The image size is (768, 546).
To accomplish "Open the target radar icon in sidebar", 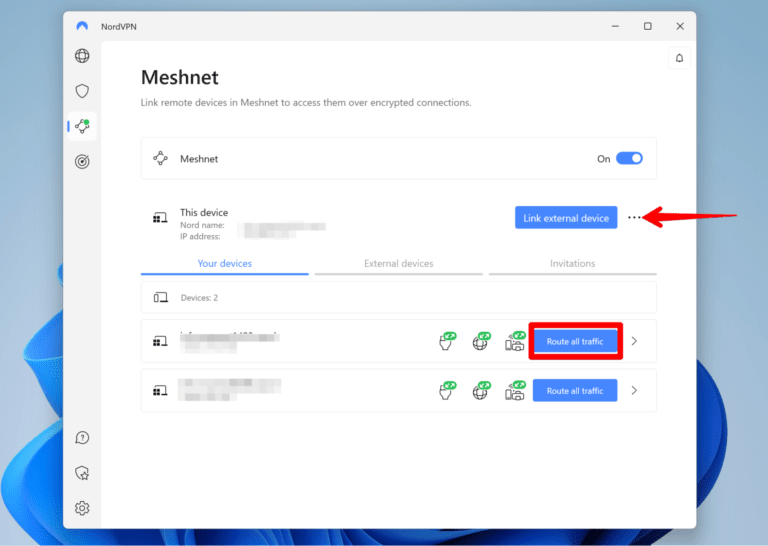I will pyautogui.click(x=82, y=161).
